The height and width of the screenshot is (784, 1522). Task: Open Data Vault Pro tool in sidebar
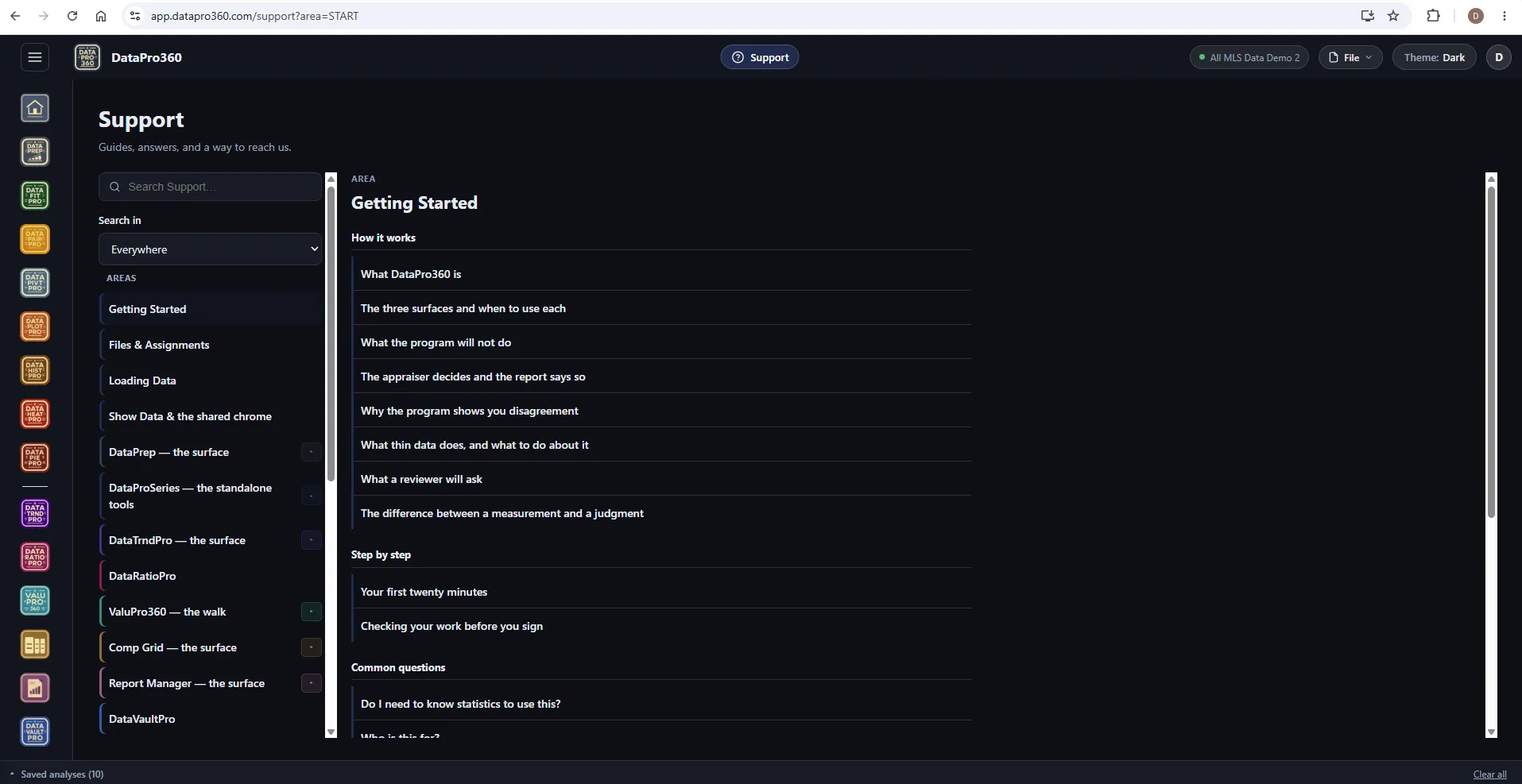point(35,732)
